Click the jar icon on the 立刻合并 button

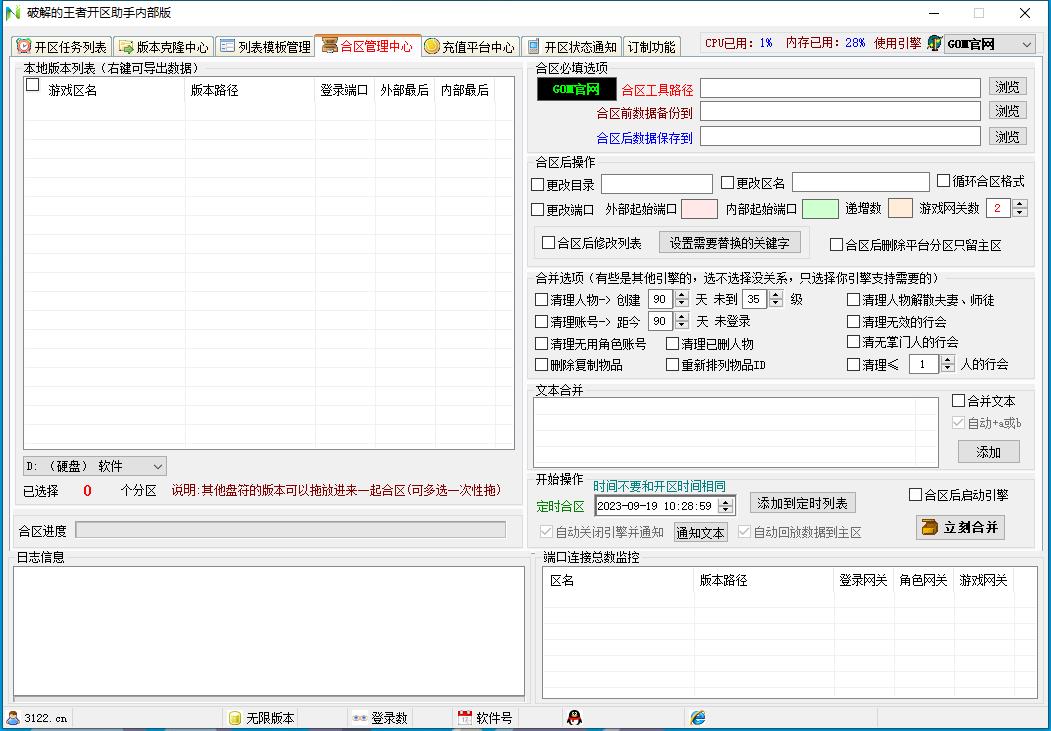coord(928,527)
